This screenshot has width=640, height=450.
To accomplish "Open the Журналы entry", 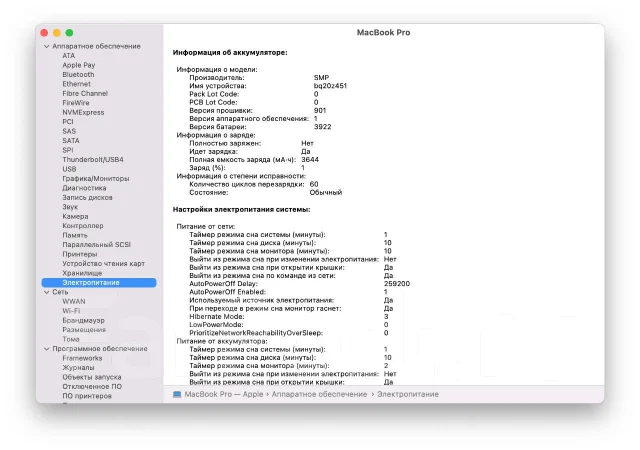I will (78, 368).
